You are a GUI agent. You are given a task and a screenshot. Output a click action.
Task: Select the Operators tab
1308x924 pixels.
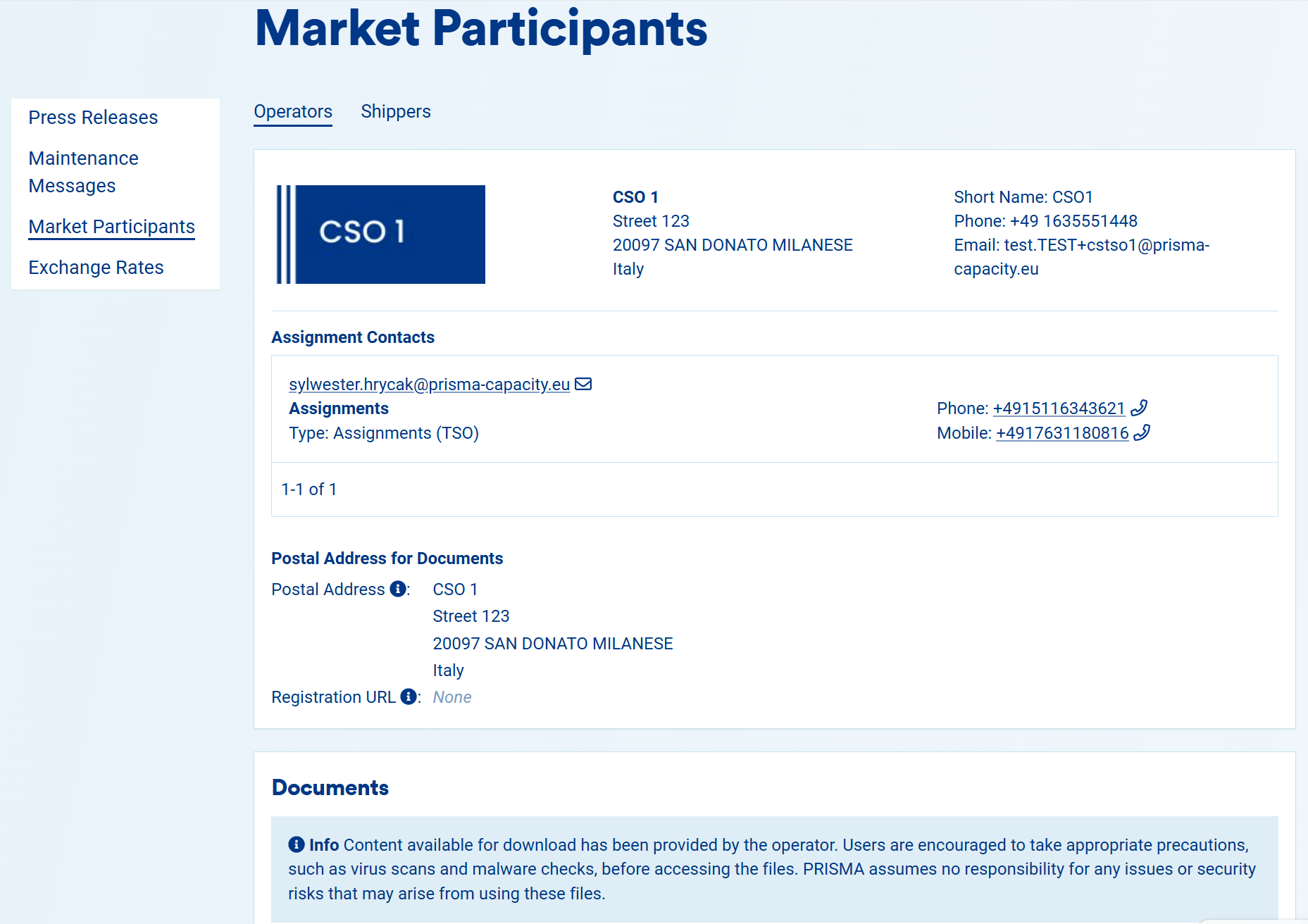293,111
